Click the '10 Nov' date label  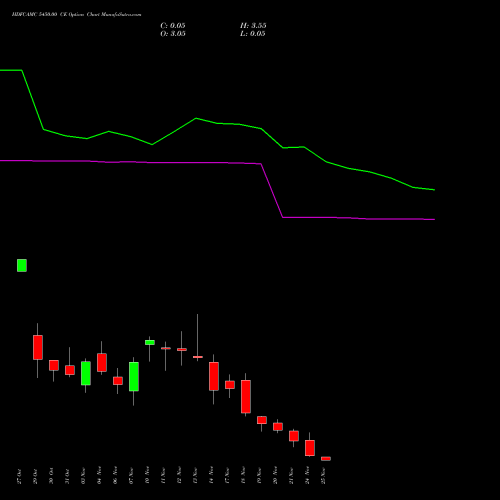point(147,476)
